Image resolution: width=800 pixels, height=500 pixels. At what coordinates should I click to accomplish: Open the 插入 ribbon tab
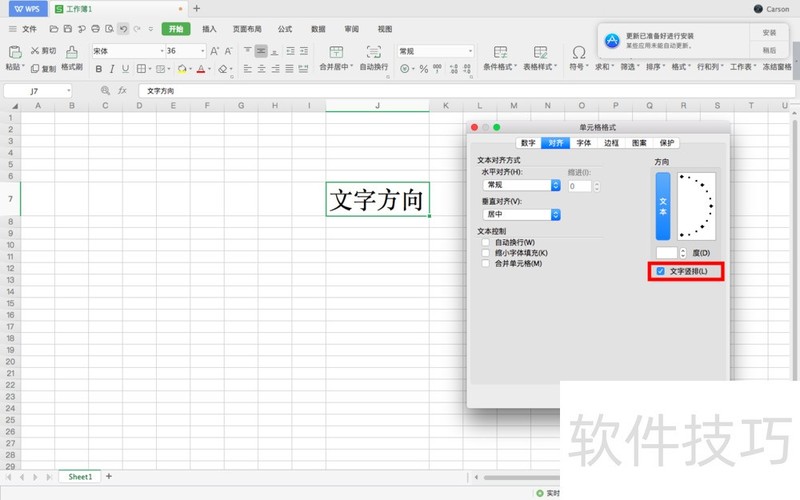click(x=209, y=30)
